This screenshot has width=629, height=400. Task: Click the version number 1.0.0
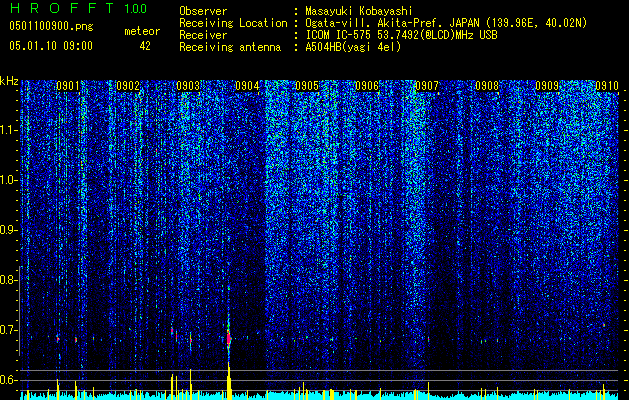pyautogui.click(x=135, y=8)
